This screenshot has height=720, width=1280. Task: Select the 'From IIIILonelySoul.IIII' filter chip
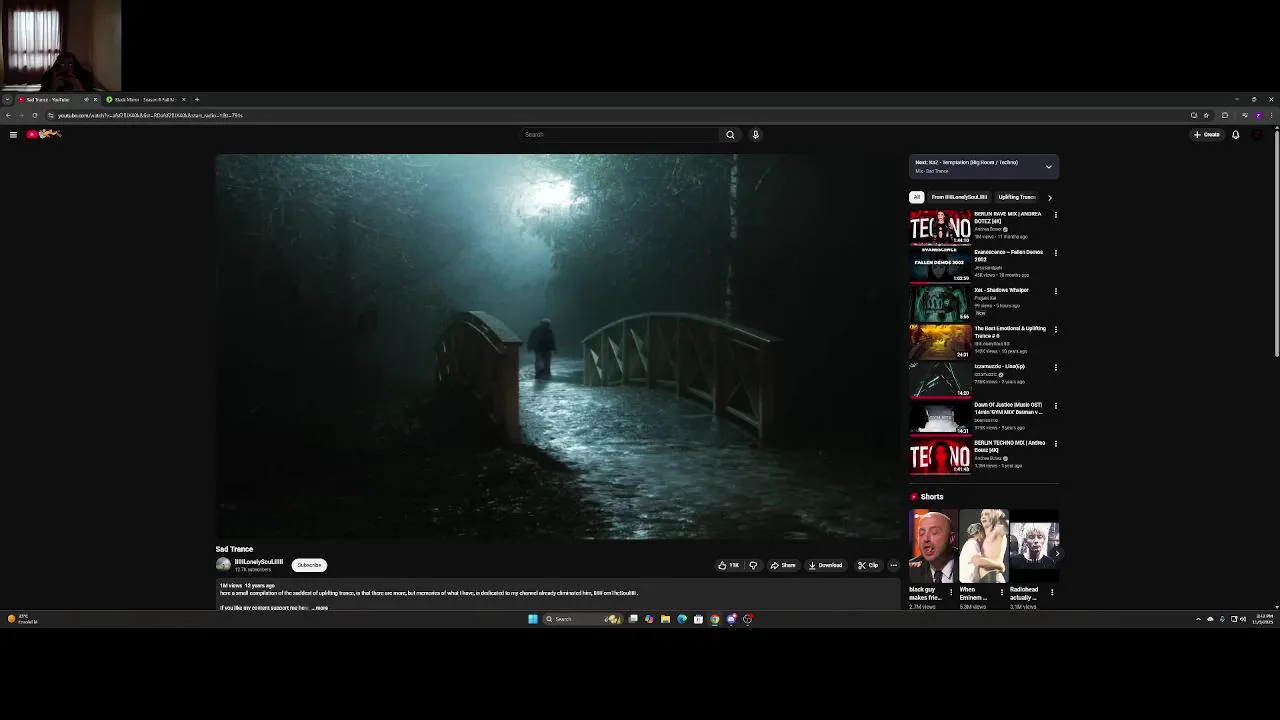[959, 197]
